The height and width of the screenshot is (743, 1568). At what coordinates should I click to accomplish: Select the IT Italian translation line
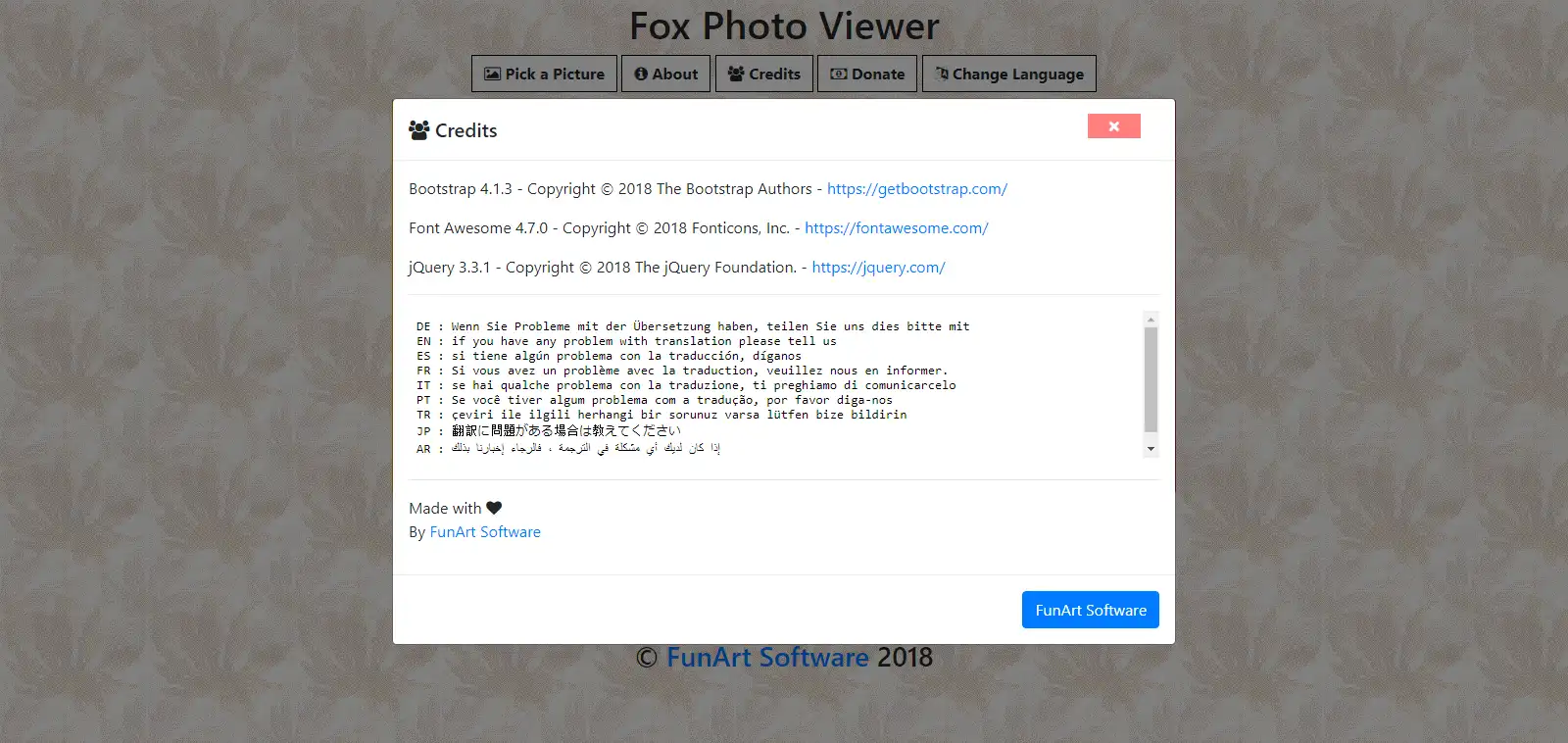[686, 385]
